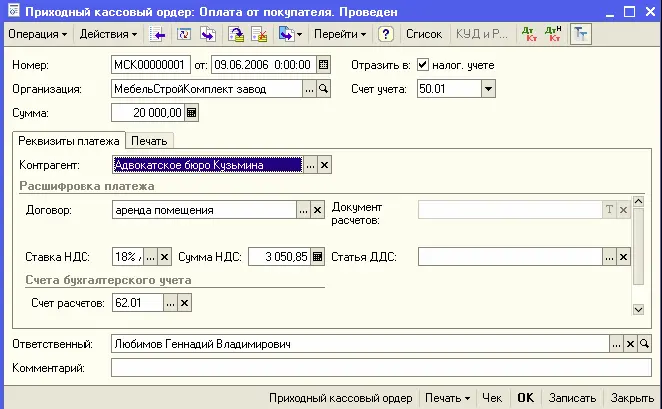Click the Чек button
This screenshot has width=662, height=409.
click(492, 398)
